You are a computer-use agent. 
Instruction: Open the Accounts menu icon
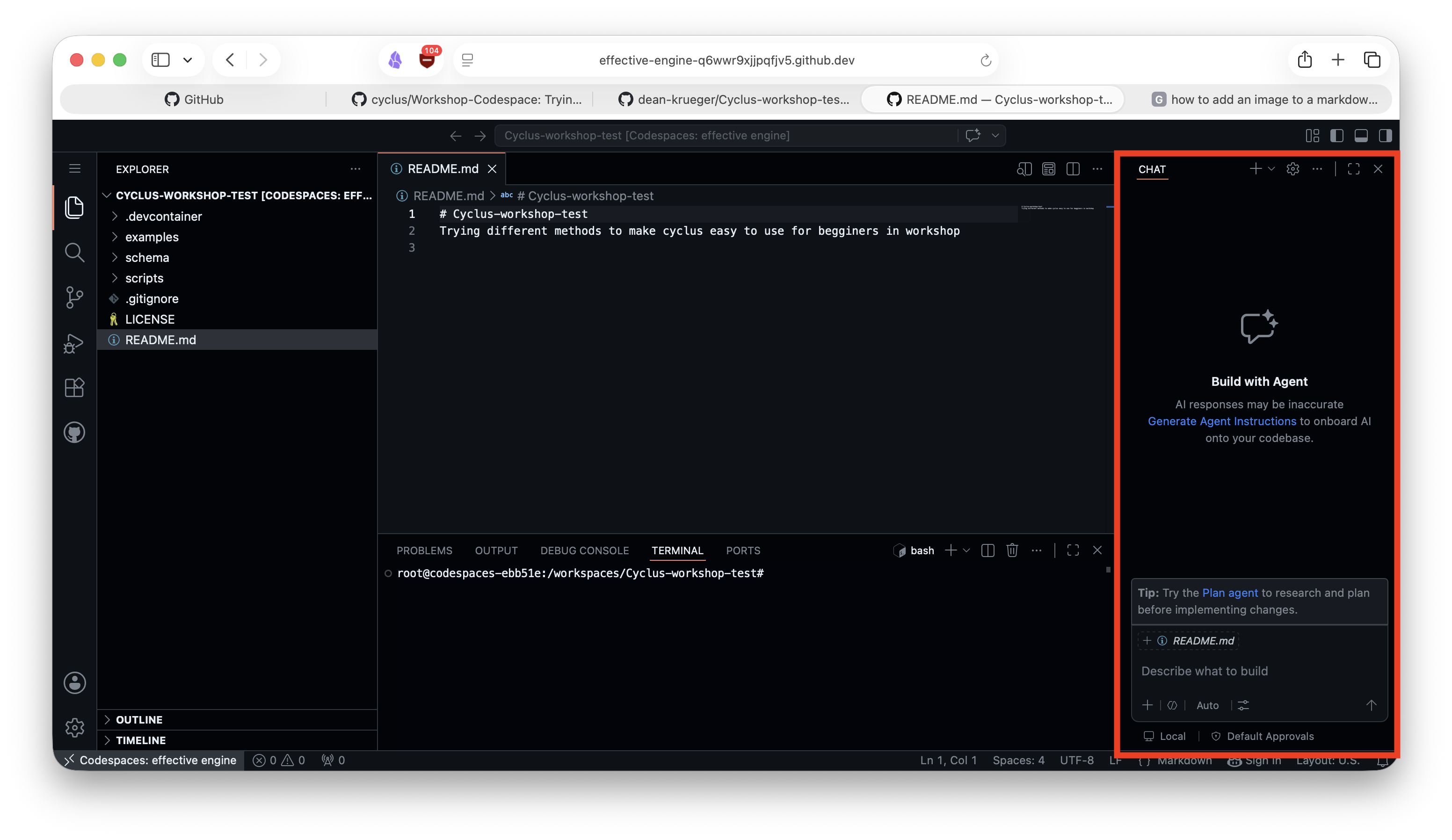[74, 683]
